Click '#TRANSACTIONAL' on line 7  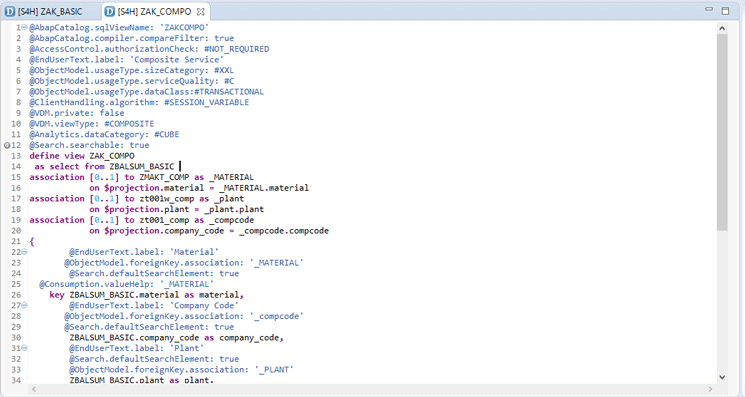229,92
